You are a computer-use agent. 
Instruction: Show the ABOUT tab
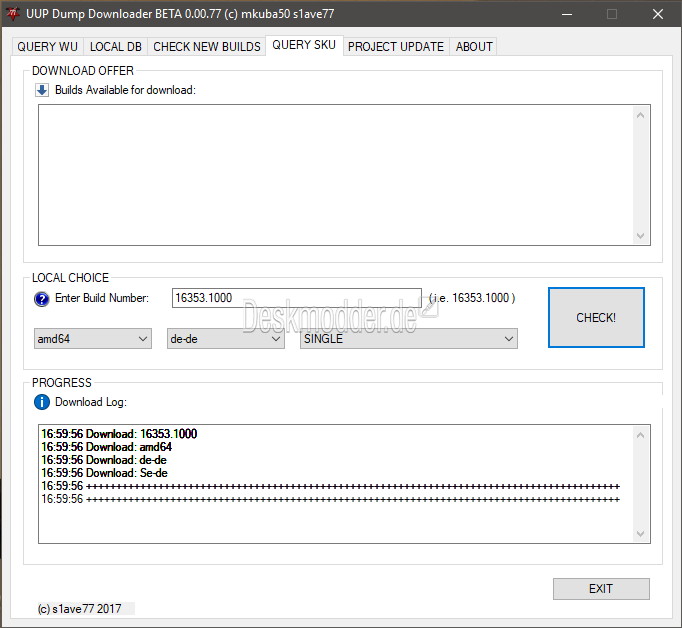click(x=474, y=47)
